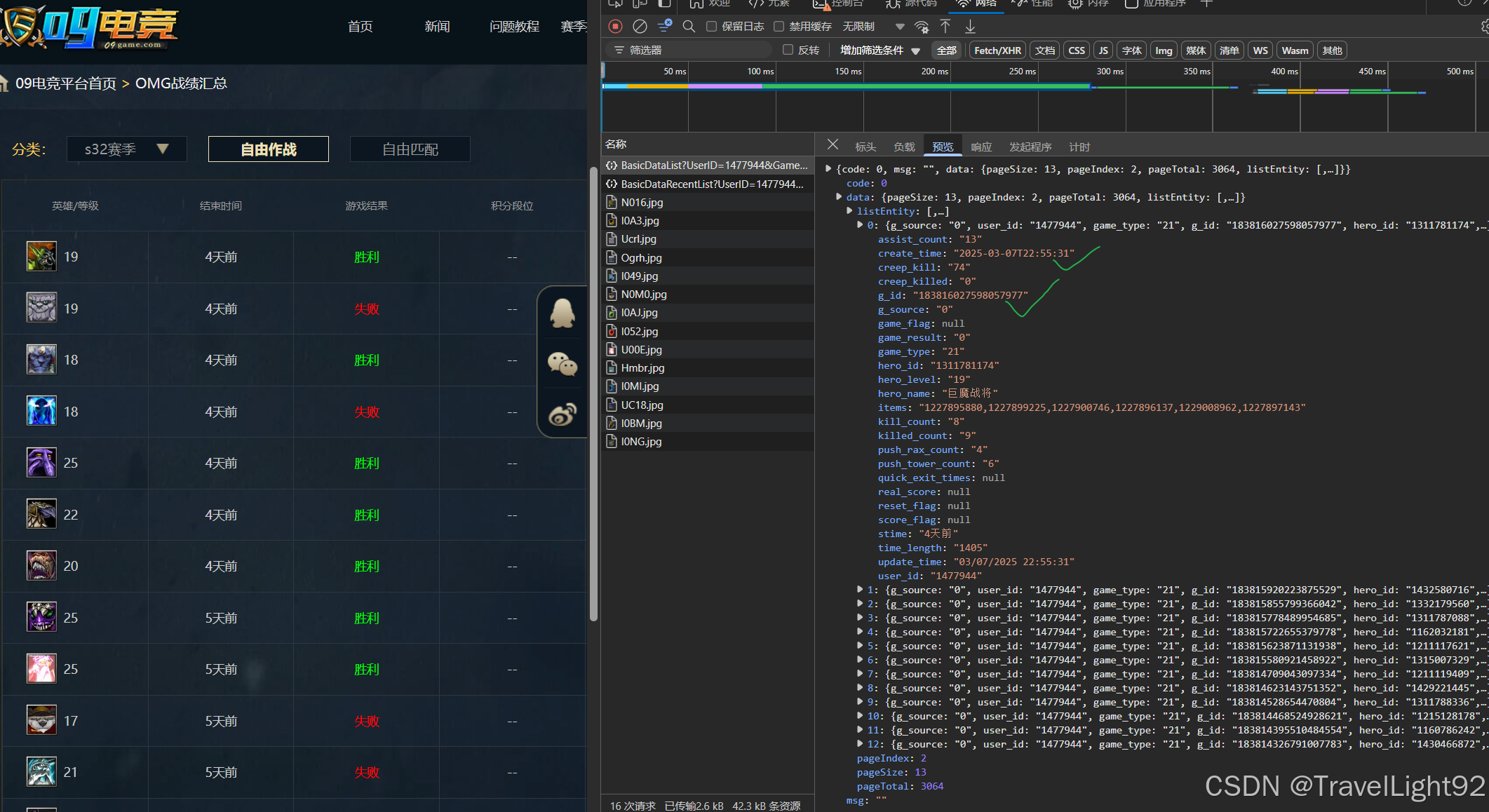
Task: Open the network search magnifier
Action: tap(689, 27)
